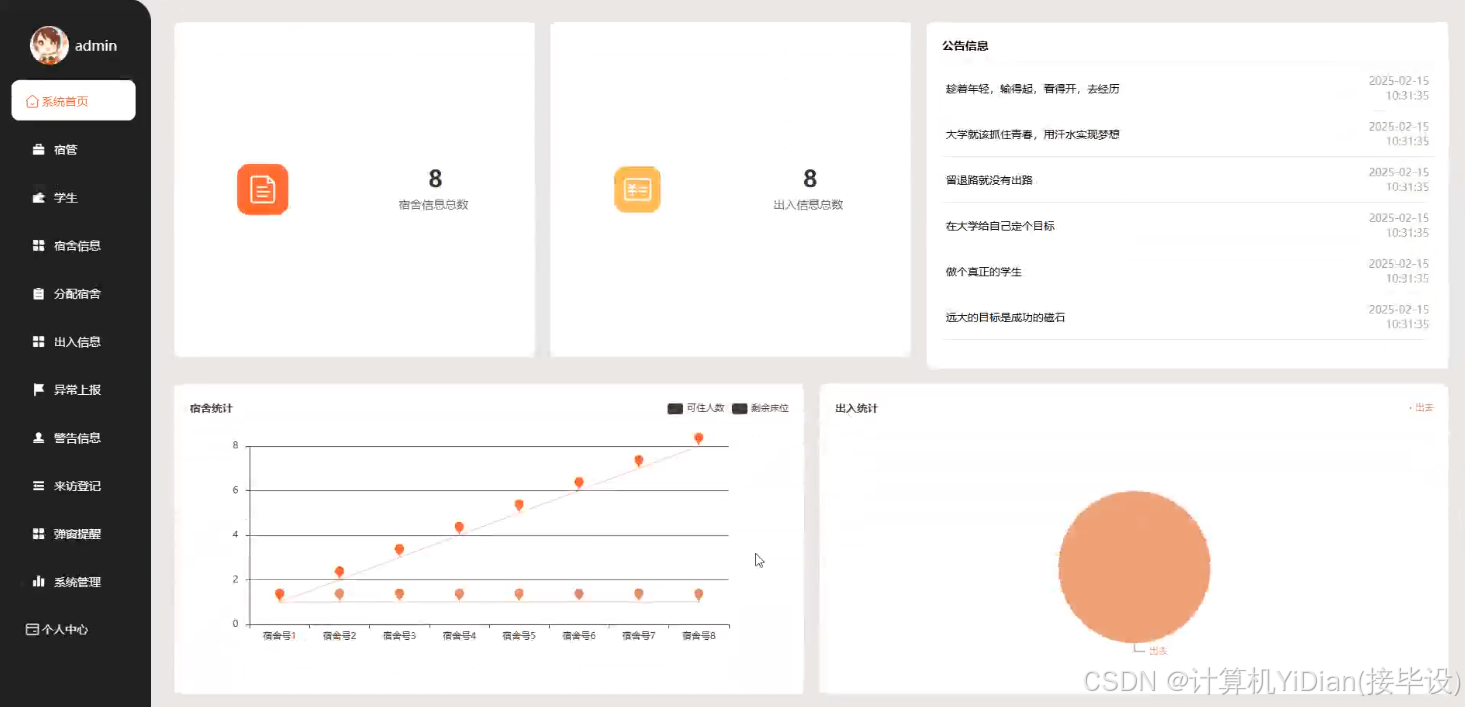
Task: Open announcement 留退路就没有出路
Action: pyautogui.click(x=989, y=180)
